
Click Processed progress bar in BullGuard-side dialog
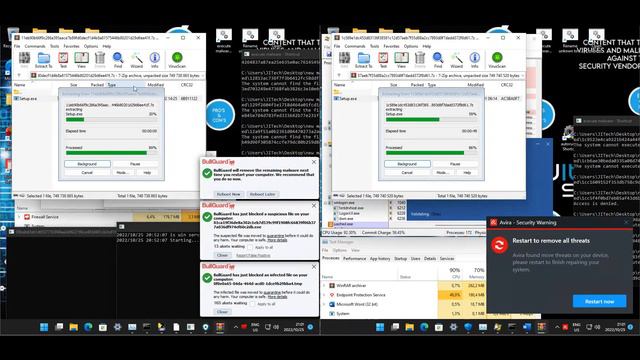coord(111,153)
